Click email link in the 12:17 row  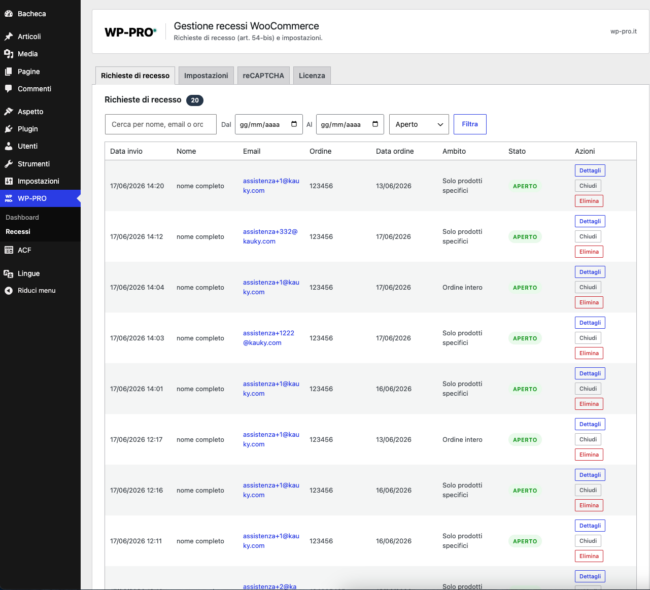click(x=271, y=439)
